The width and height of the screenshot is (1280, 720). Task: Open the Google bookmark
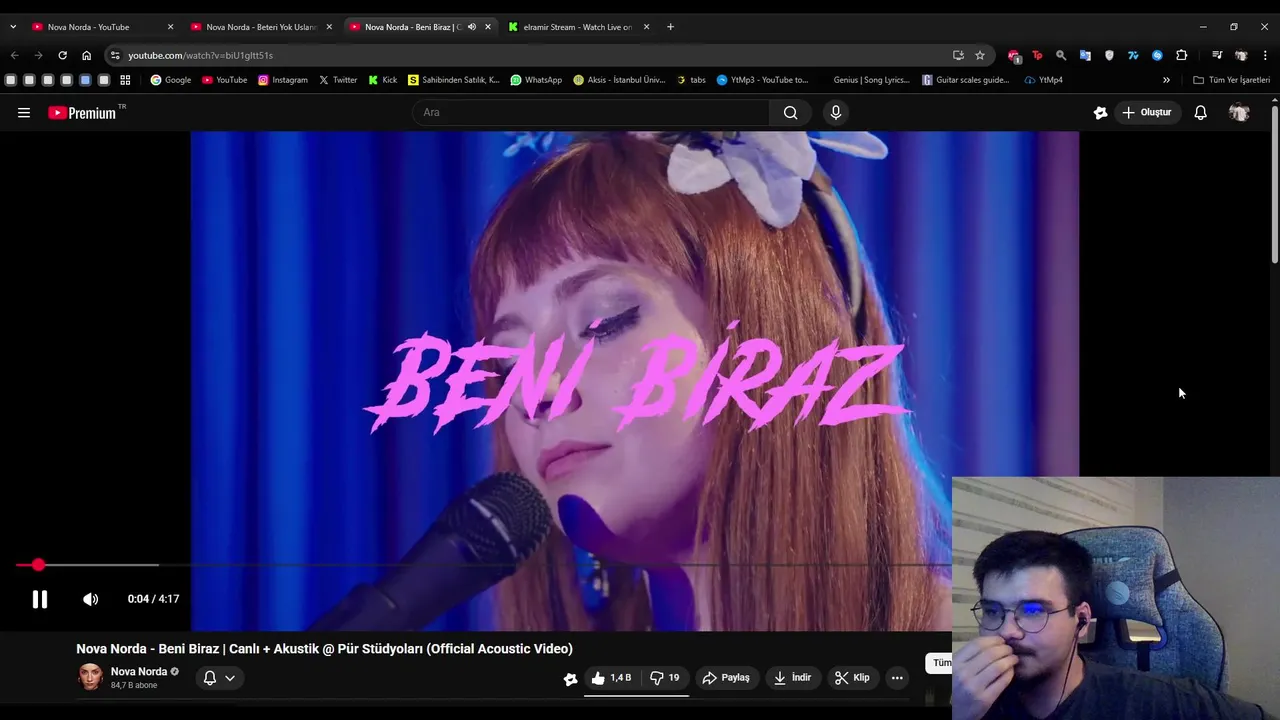[x=170, y=80]
